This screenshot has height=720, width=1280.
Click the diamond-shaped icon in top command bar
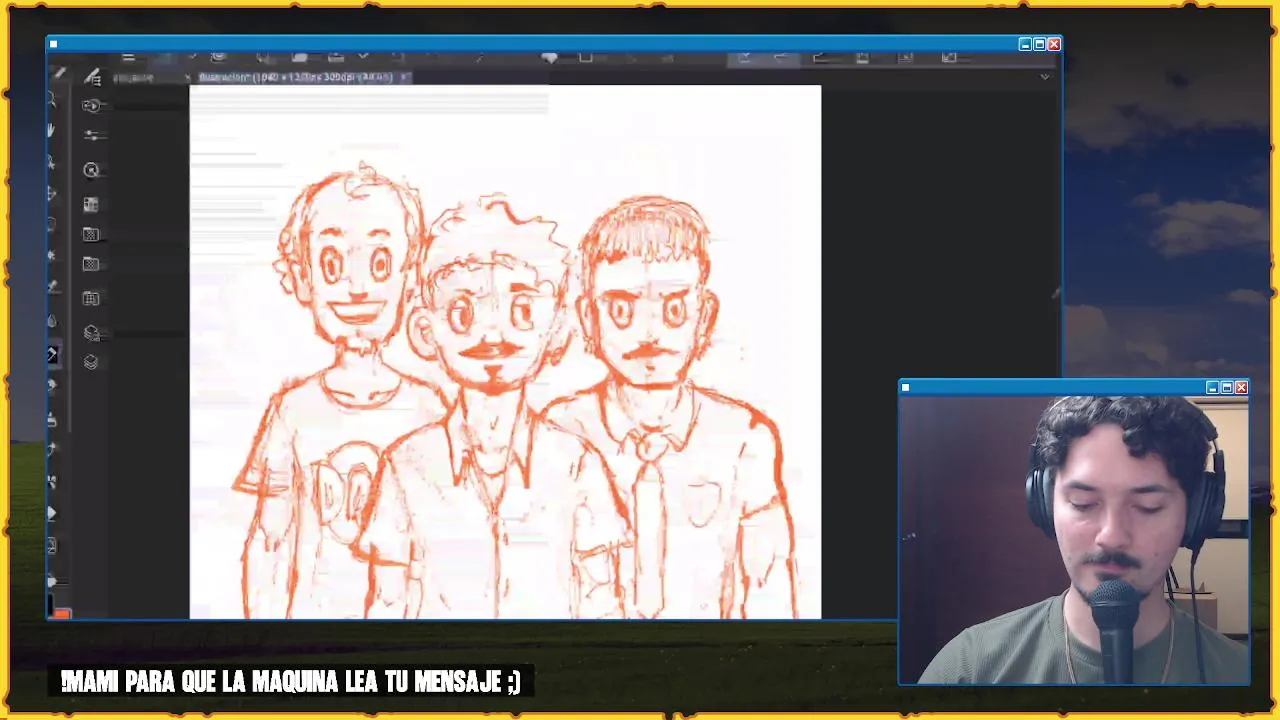point(549,58)
